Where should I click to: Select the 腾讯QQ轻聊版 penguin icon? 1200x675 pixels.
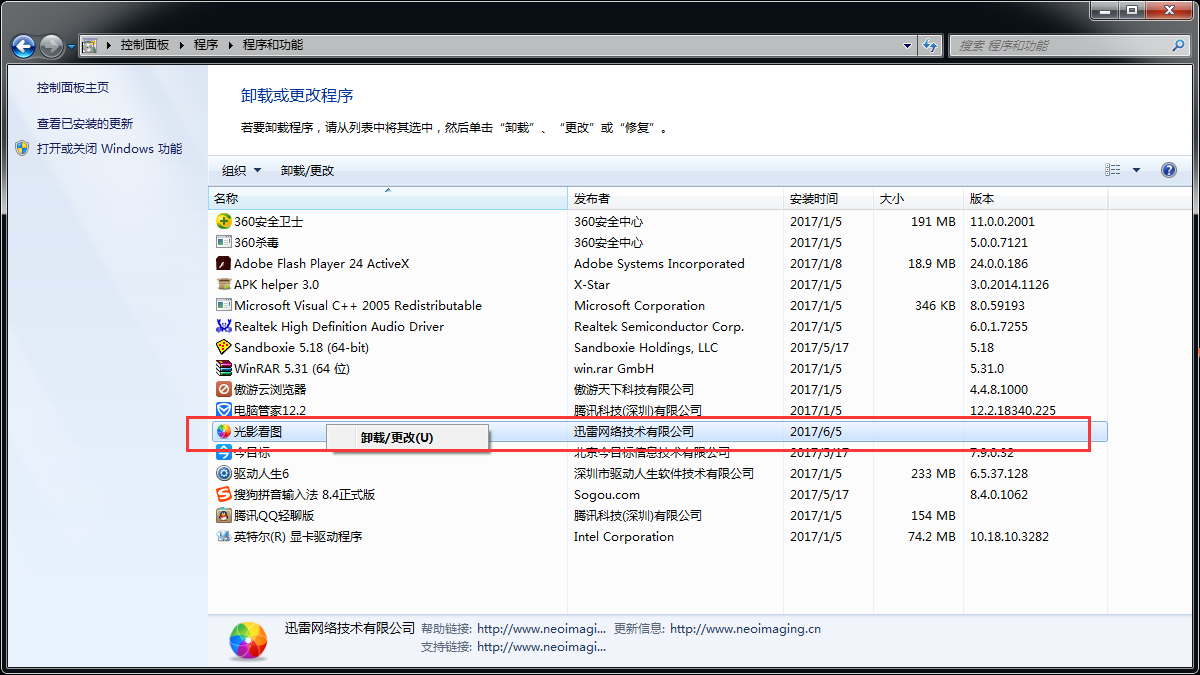222,515
